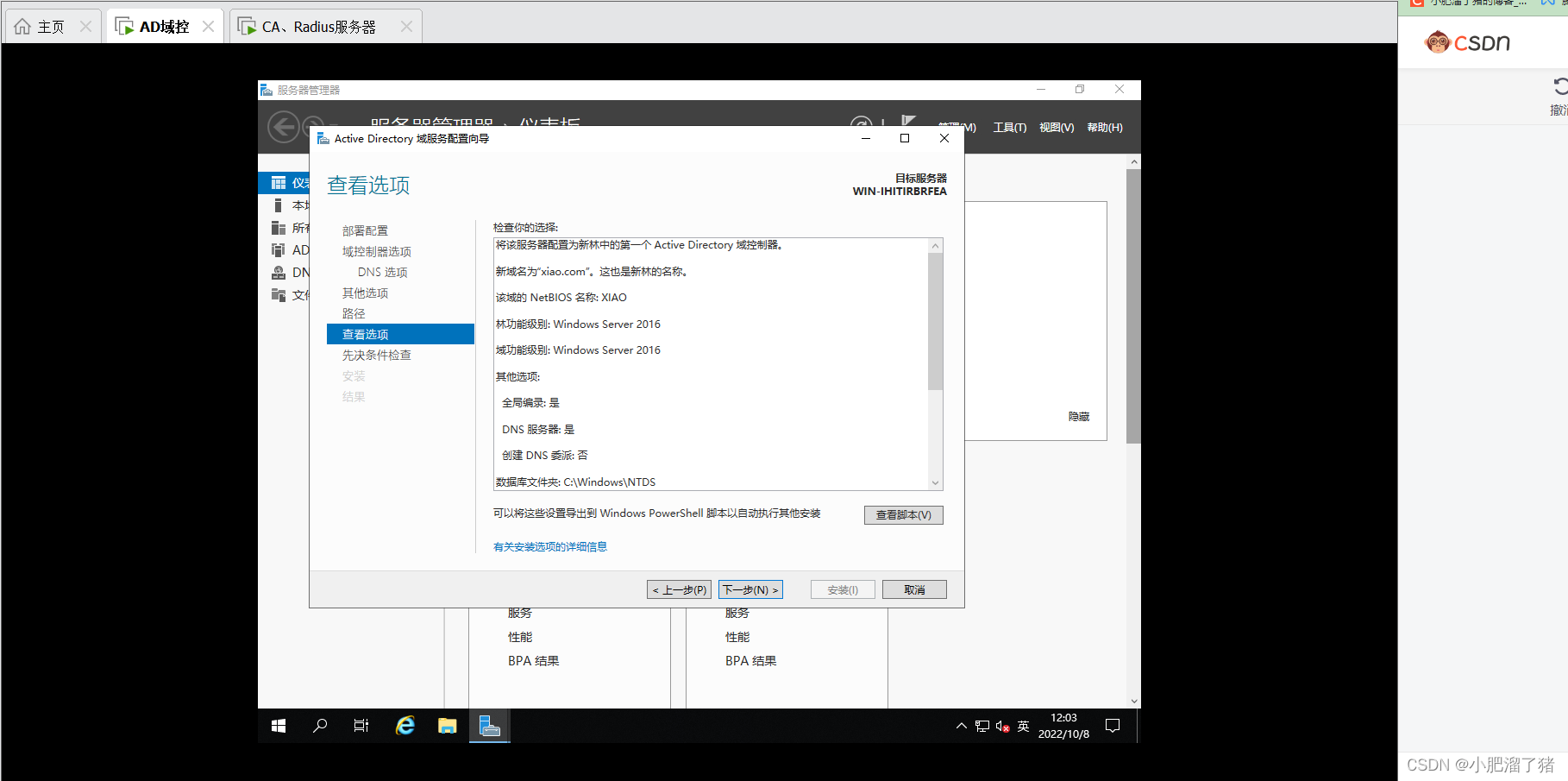Open the notification center icon
The width and height of the screenshot is (1568, 781).
click(x=1113, y=726)
